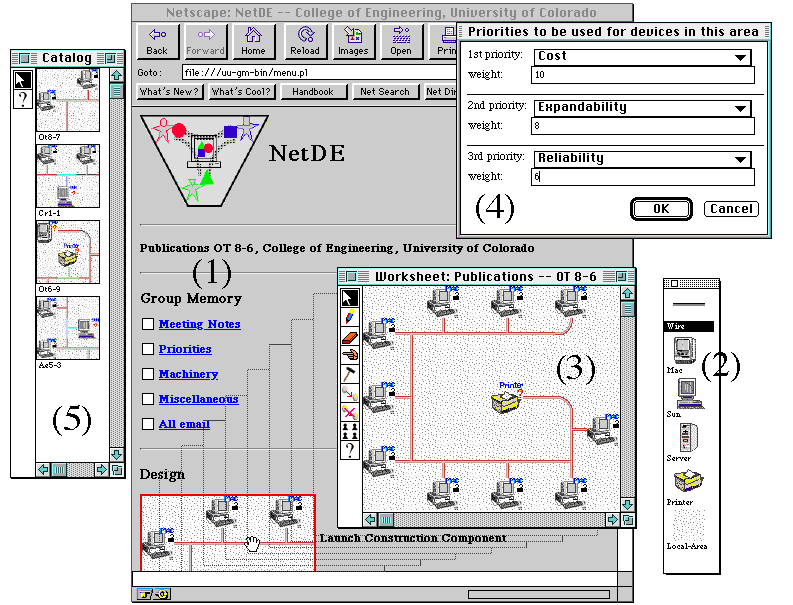Screen dimensions: 793x605
Task: Click the Net Search directory button
Action: coord(384,92)
